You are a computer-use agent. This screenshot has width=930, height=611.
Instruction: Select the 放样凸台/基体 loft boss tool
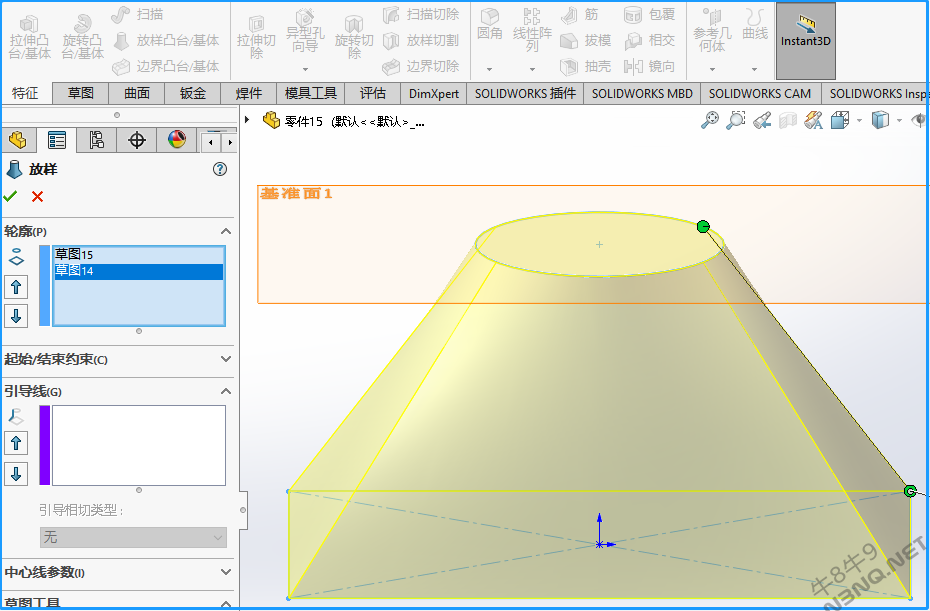166,40
